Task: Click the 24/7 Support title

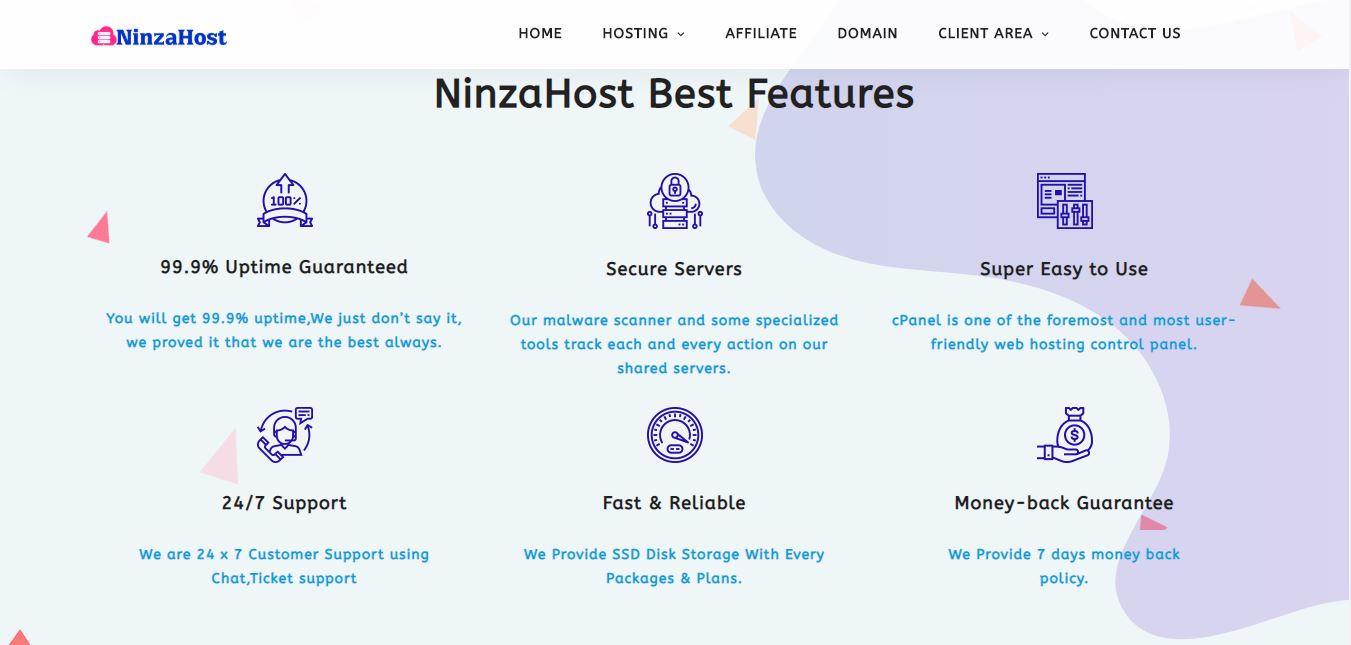Action: tap(284, 503)
